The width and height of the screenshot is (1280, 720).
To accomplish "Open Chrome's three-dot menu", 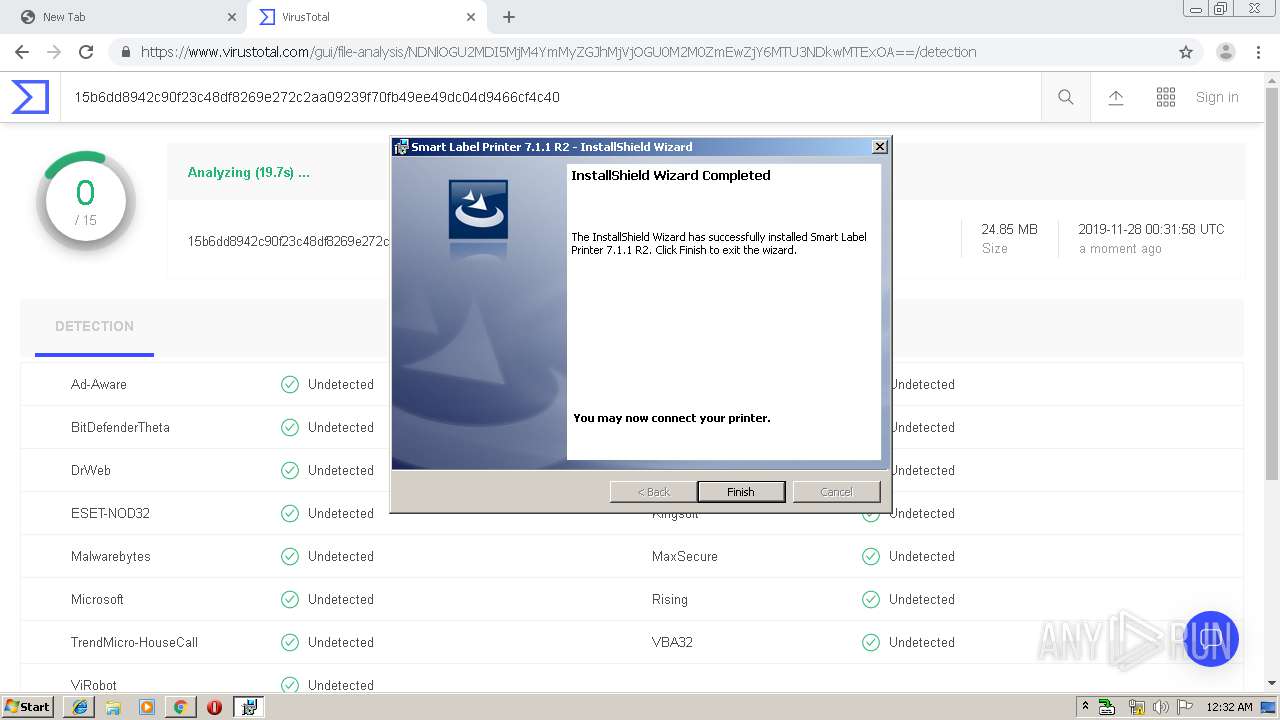I will [x=1259, y=52].
